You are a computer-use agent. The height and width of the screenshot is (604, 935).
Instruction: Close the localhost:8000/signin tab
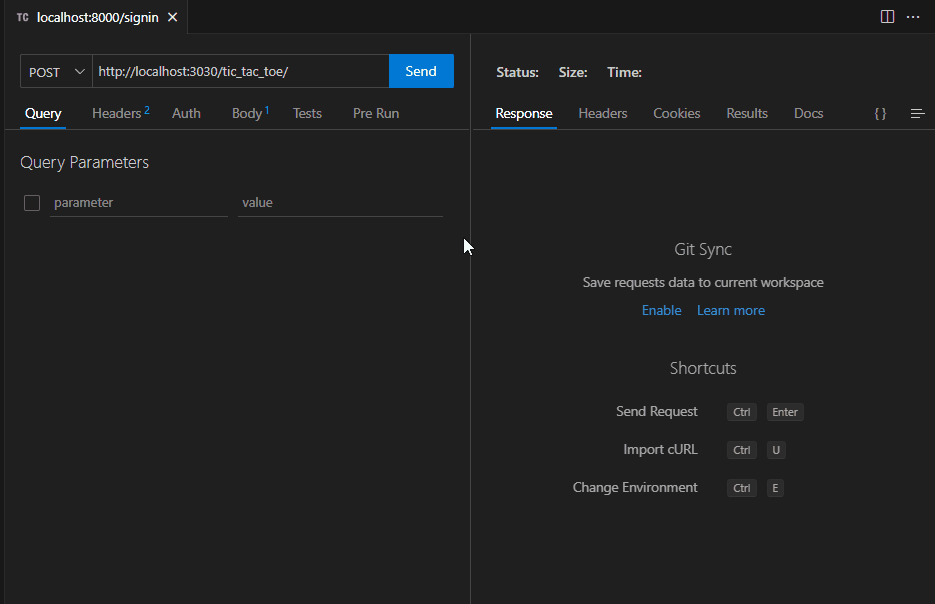[172, 17]
